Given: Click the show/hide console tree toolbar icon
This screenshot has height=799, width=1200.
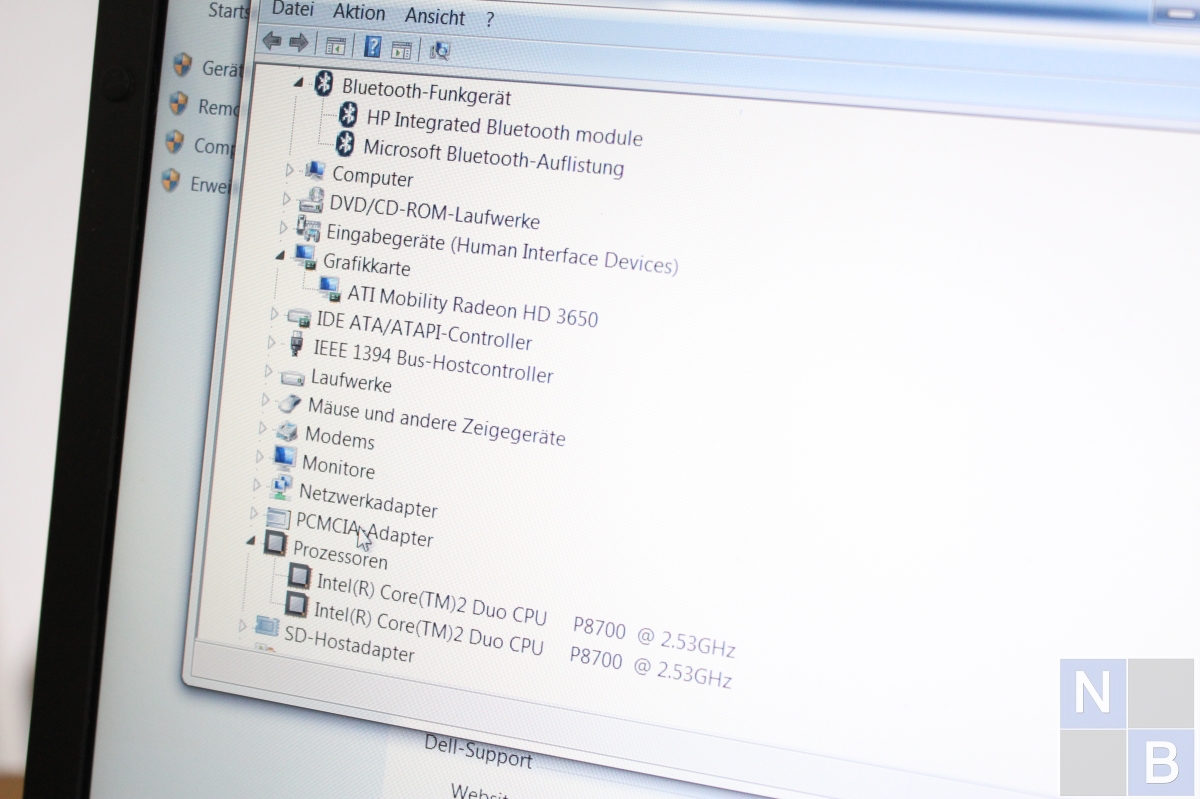Looking at the screenshot, I should click(335, 45).
